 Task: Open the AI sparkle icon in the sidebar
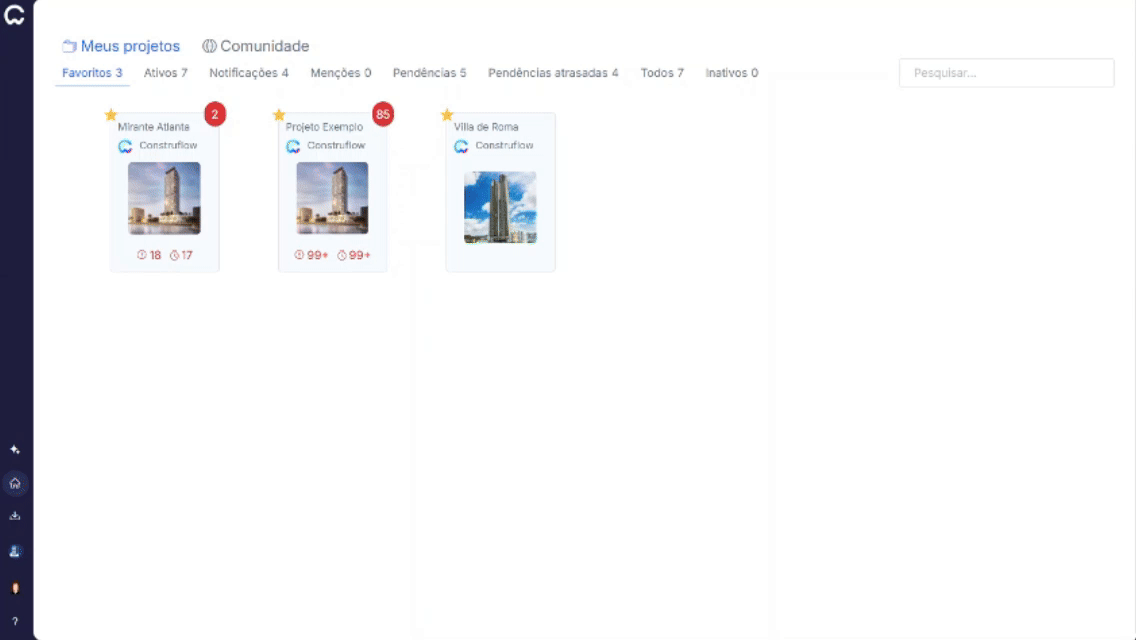[x=14, y=449]
